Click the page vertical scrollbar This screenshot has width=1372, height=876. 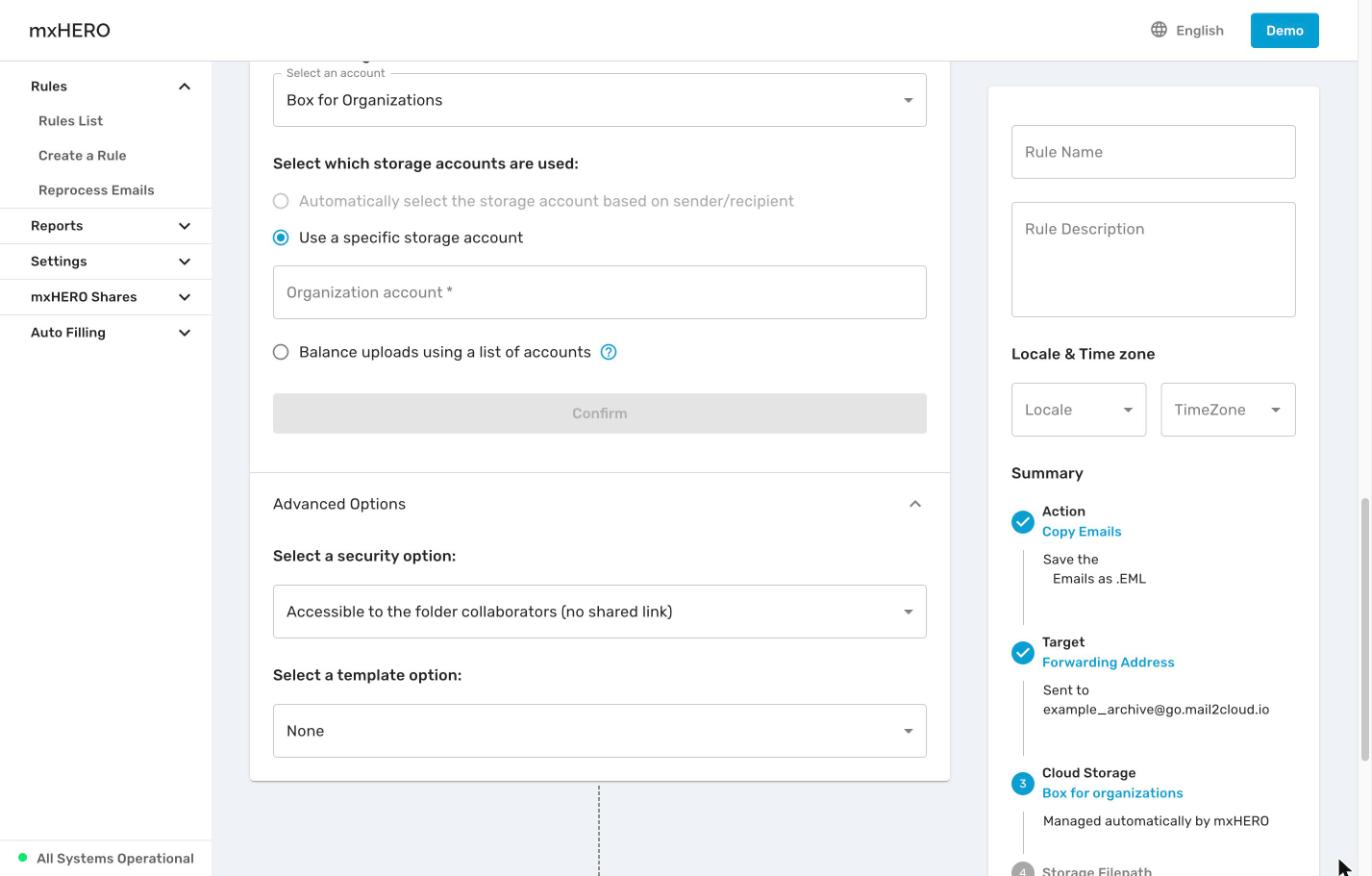[1365, 628]
